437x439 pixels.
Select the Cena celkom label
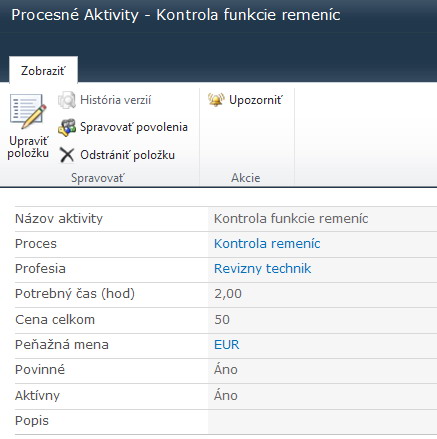pos(55,320)
